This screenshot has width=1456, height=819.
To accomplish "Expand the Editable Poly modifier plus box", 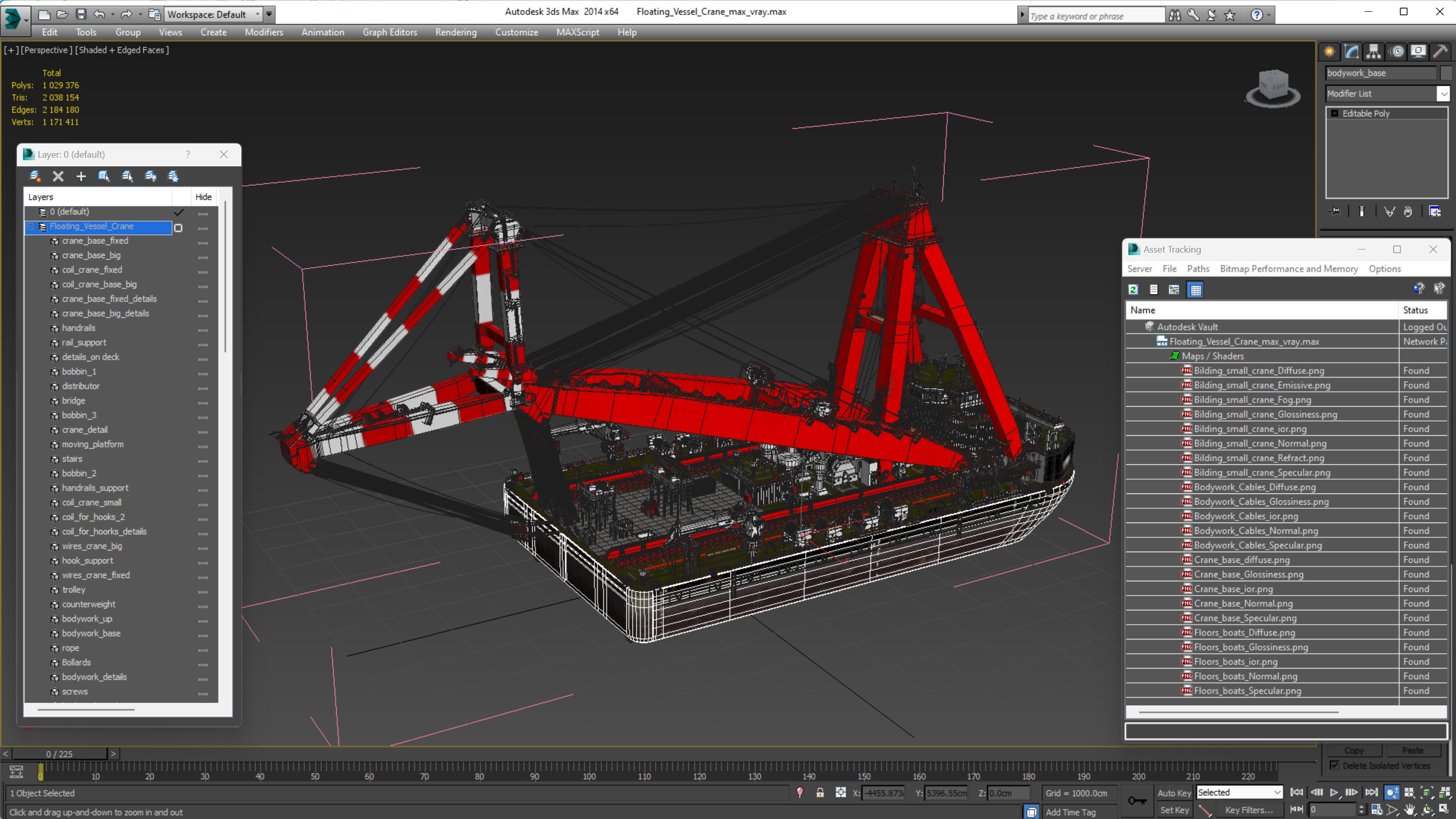I will point(1335,114).
